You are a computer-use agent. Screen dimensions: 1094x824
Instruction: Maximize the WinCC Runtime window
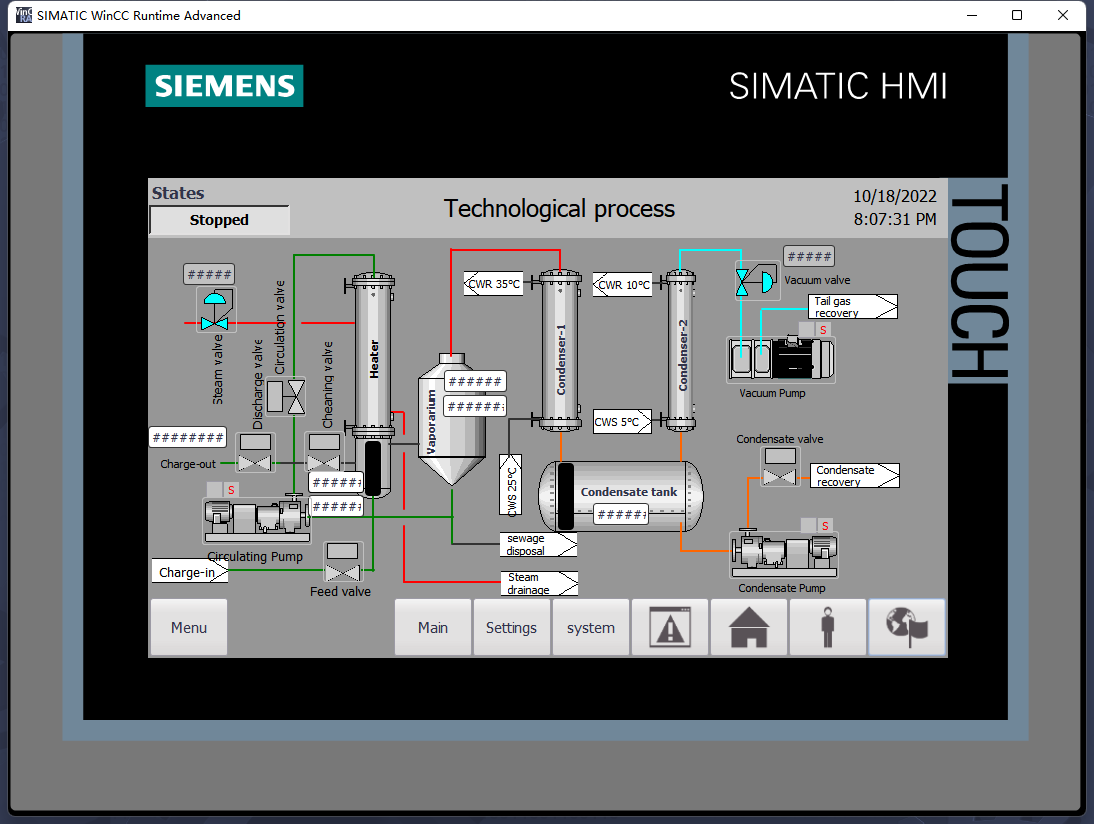[x=1017, y=15]
